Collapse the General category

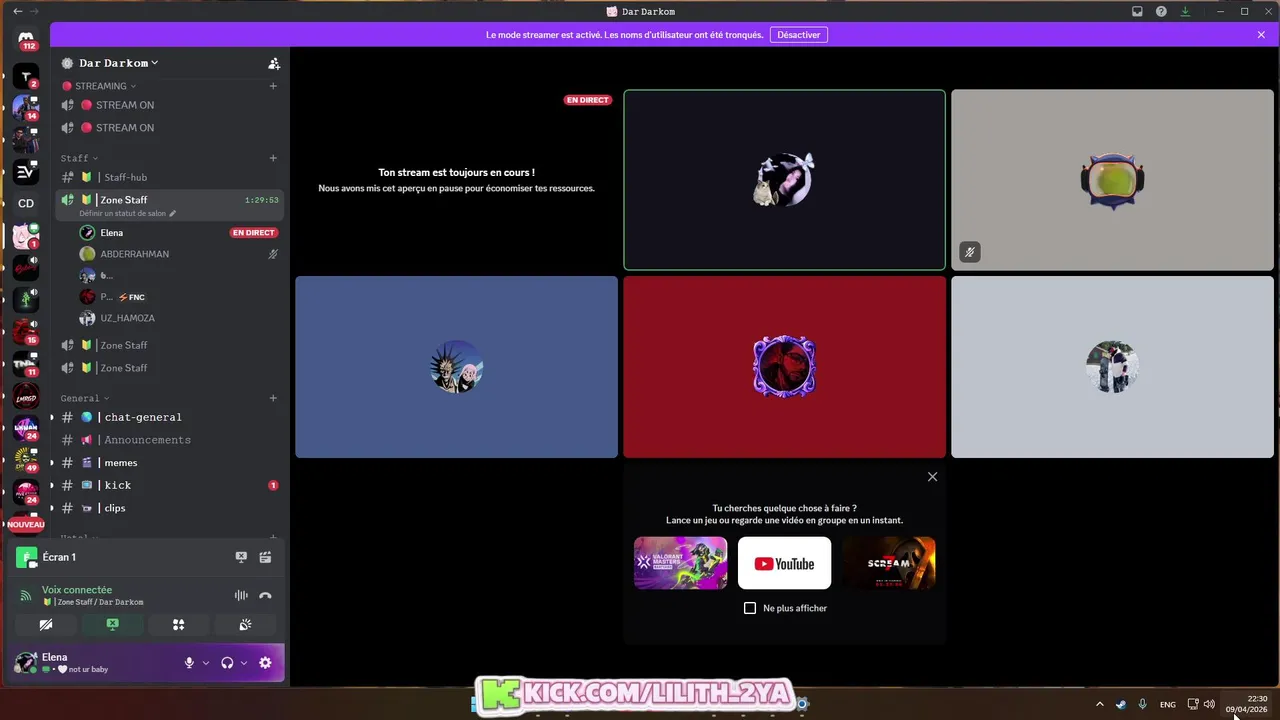click(84, 398)
